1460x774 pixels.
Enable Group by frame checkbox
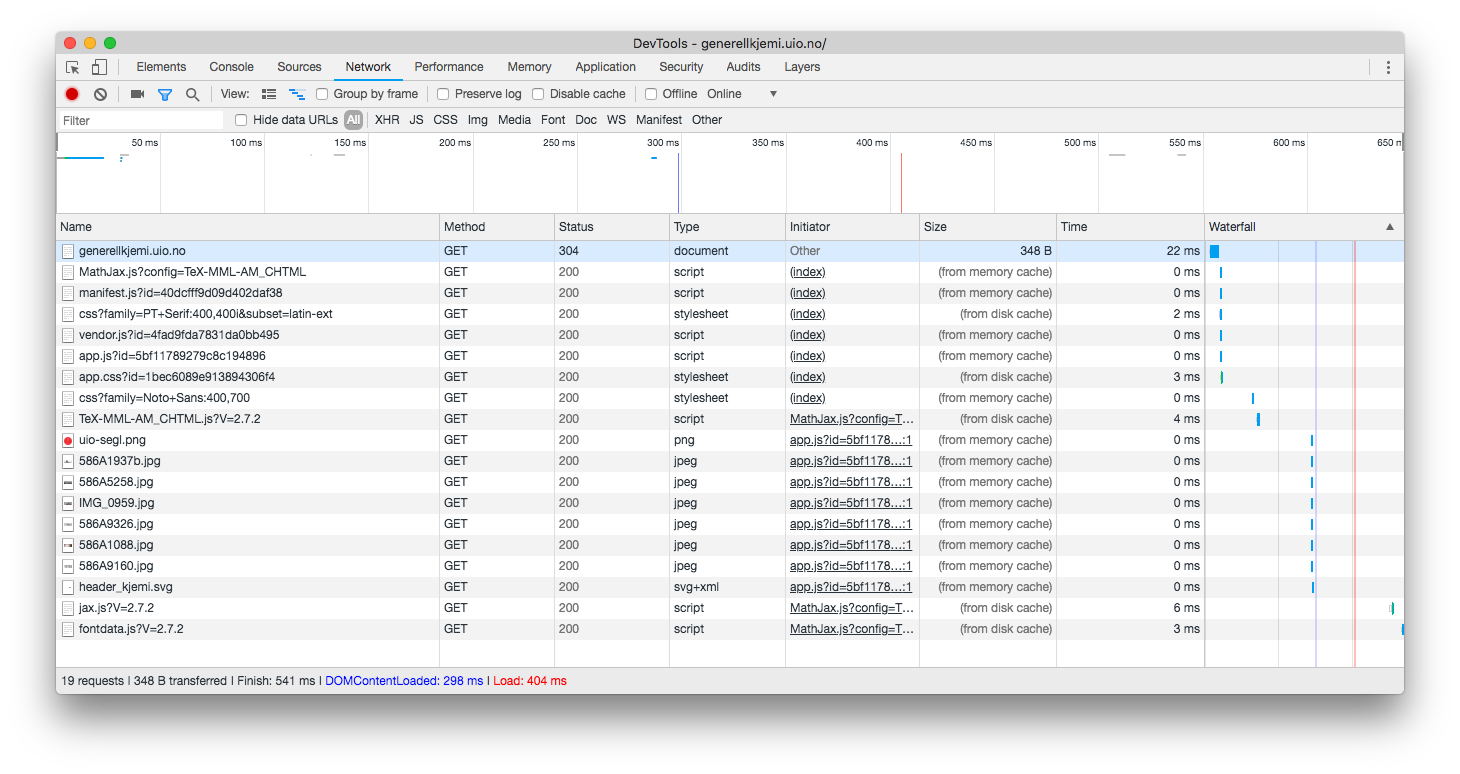point(322,94)
